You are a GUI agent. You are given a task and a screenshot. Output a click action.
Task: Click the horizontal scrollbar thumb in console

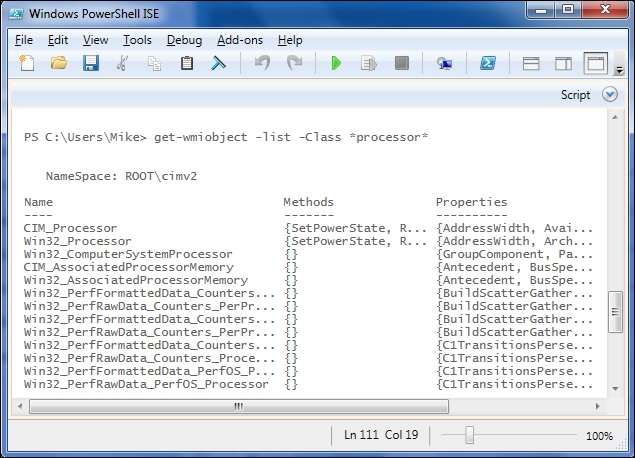[x=237, y=406]
